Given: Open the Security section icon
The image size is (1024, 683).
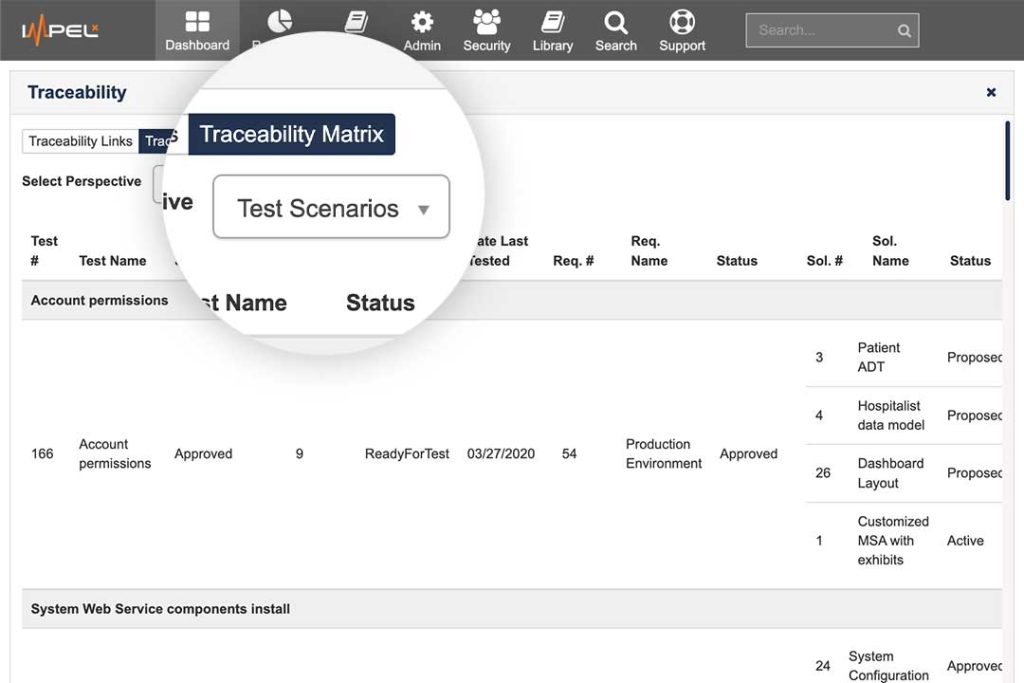Looking at the screenshot, I should coord(486,30).
